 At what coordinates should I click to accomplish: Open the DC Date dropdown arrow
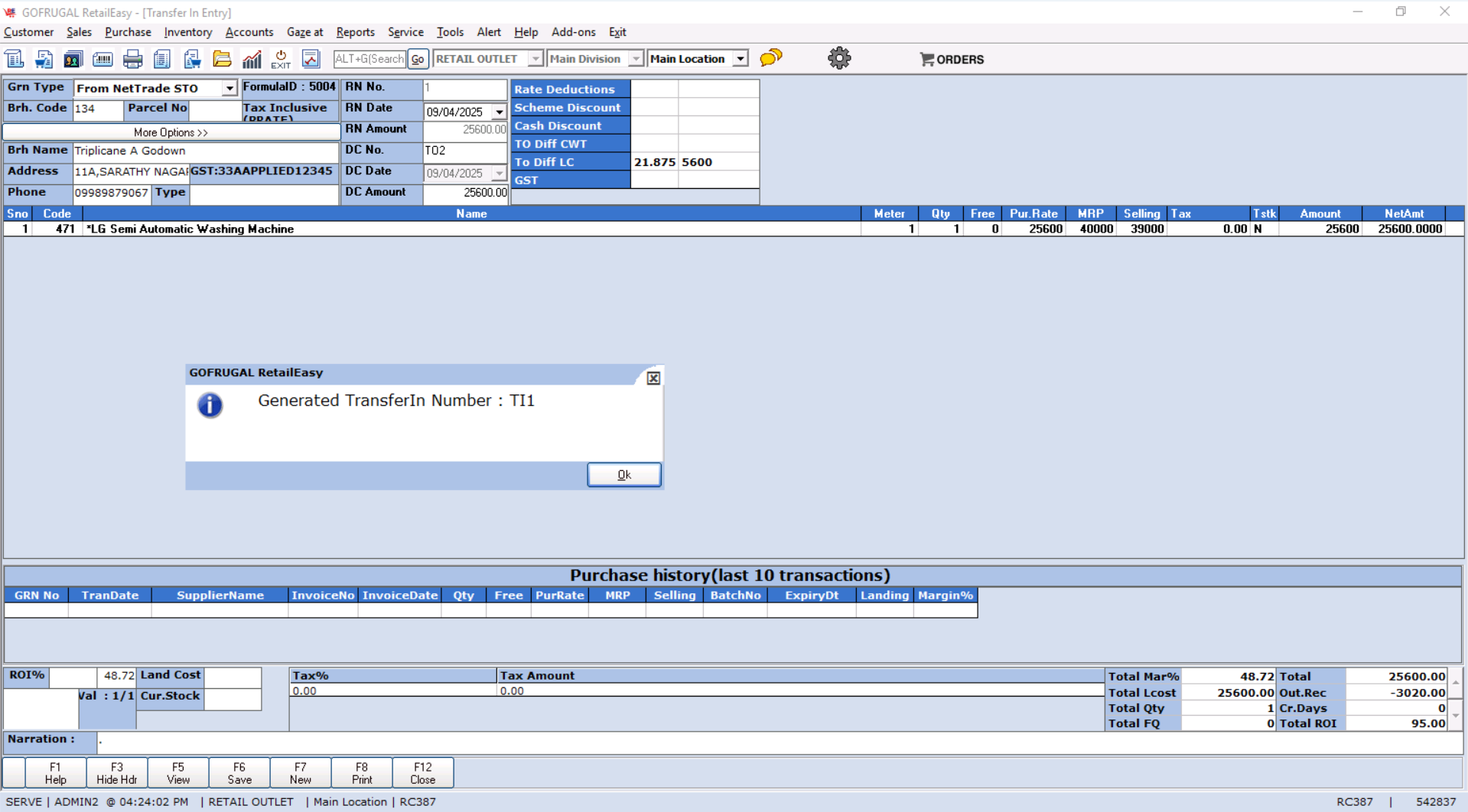(500, 174)
